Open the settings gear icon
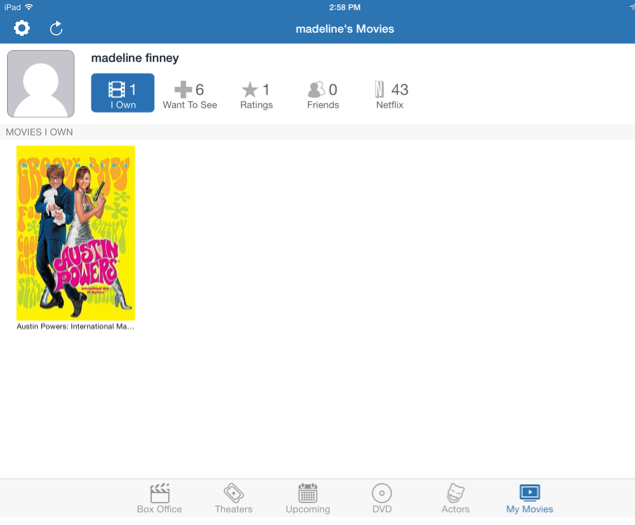The image size is (635, 525). click(x=21, y=29)
